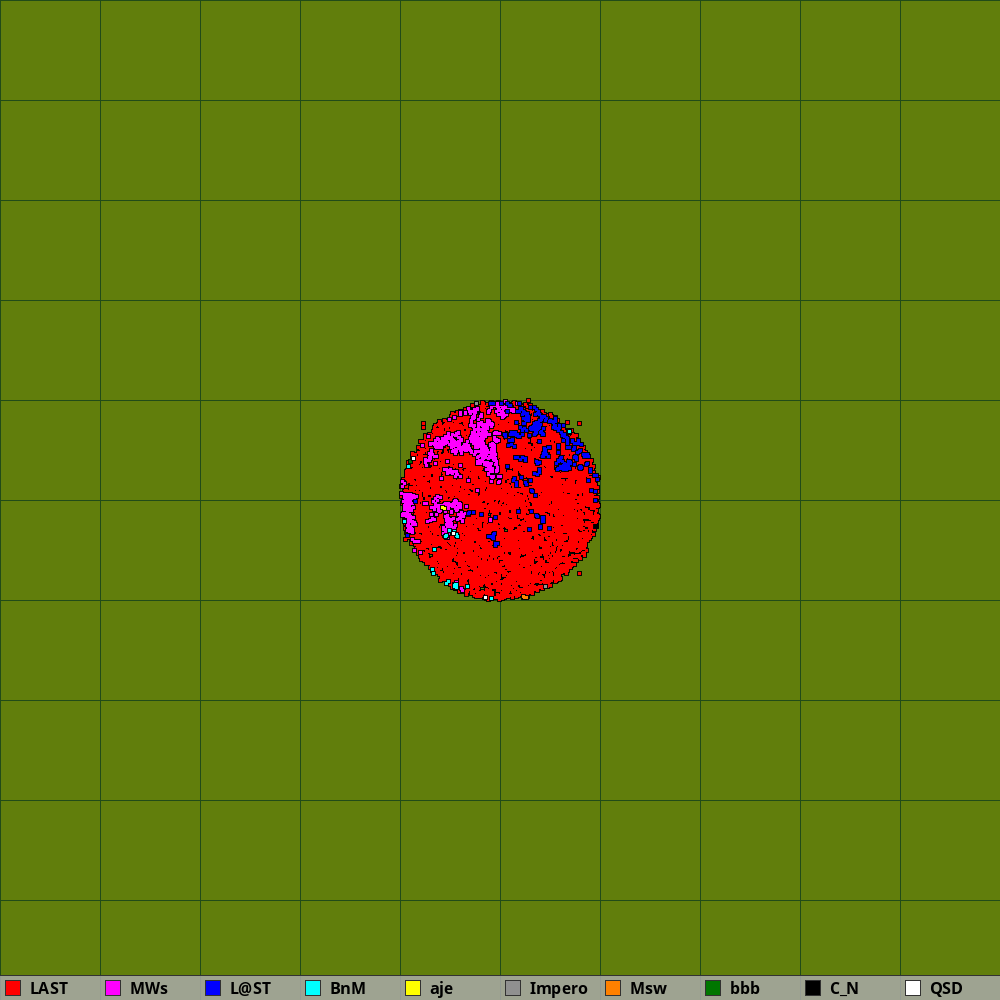
Task: Select the blue L@ST legend swatch
Action: tap(213, 988)
